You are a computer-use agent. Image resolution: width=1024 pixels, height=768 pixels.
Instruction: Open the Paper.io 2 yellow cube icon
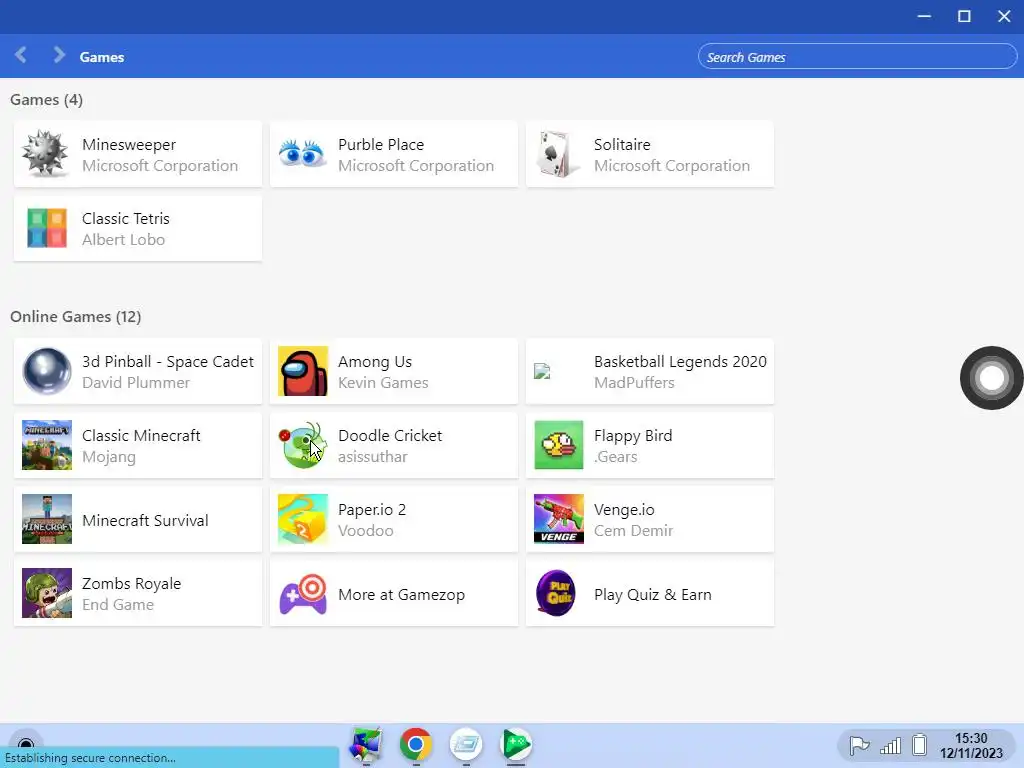coord(302,519)
